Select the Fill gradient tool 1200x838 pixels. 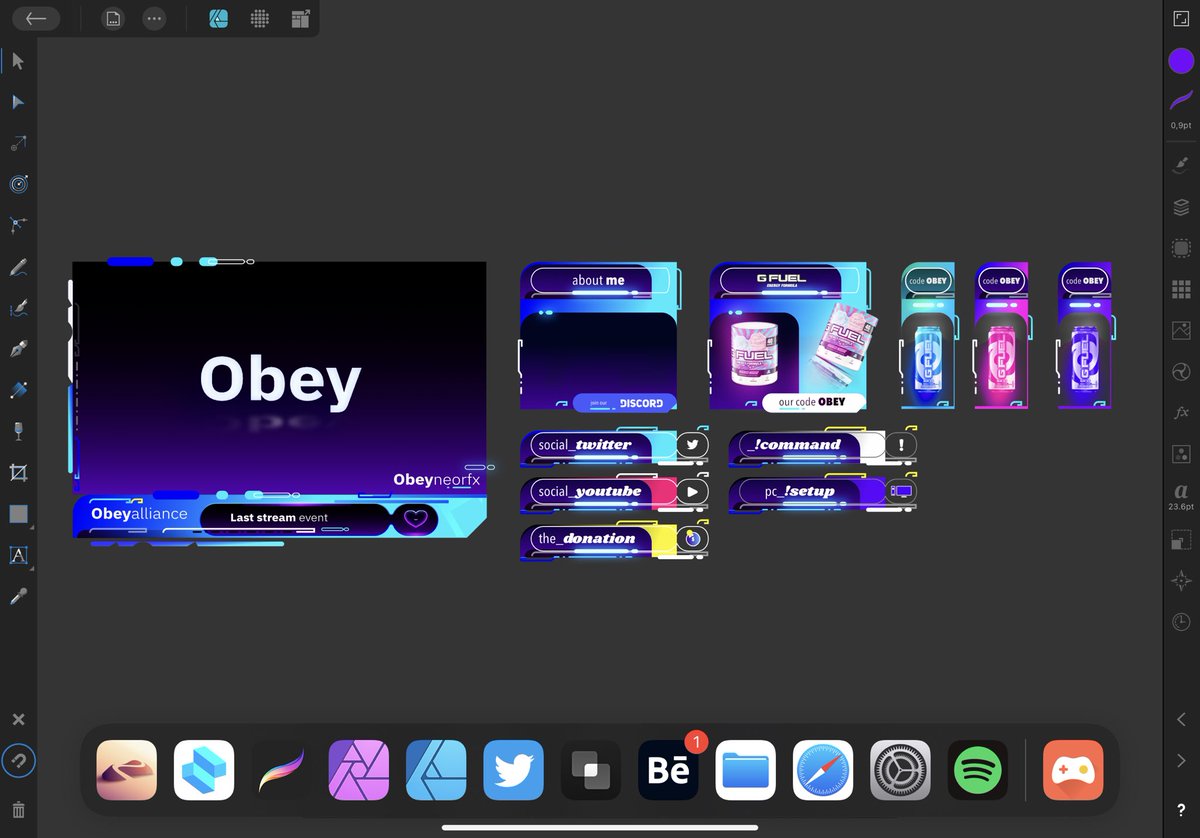click(x=18, y=390)
